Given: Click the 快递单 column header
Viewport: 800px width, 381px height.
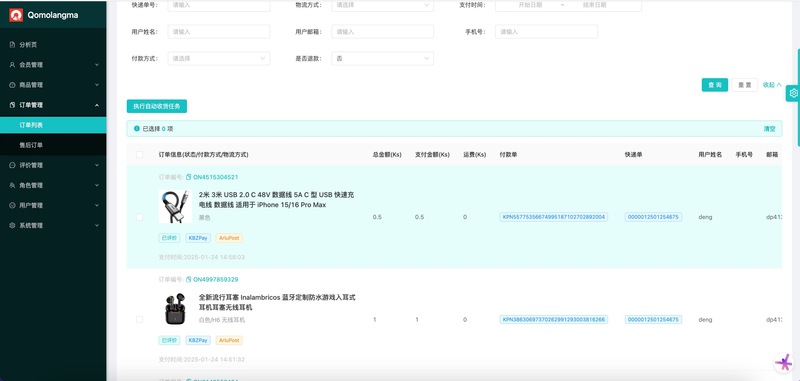Looking at the screenshot, I should tap(633, 155).
